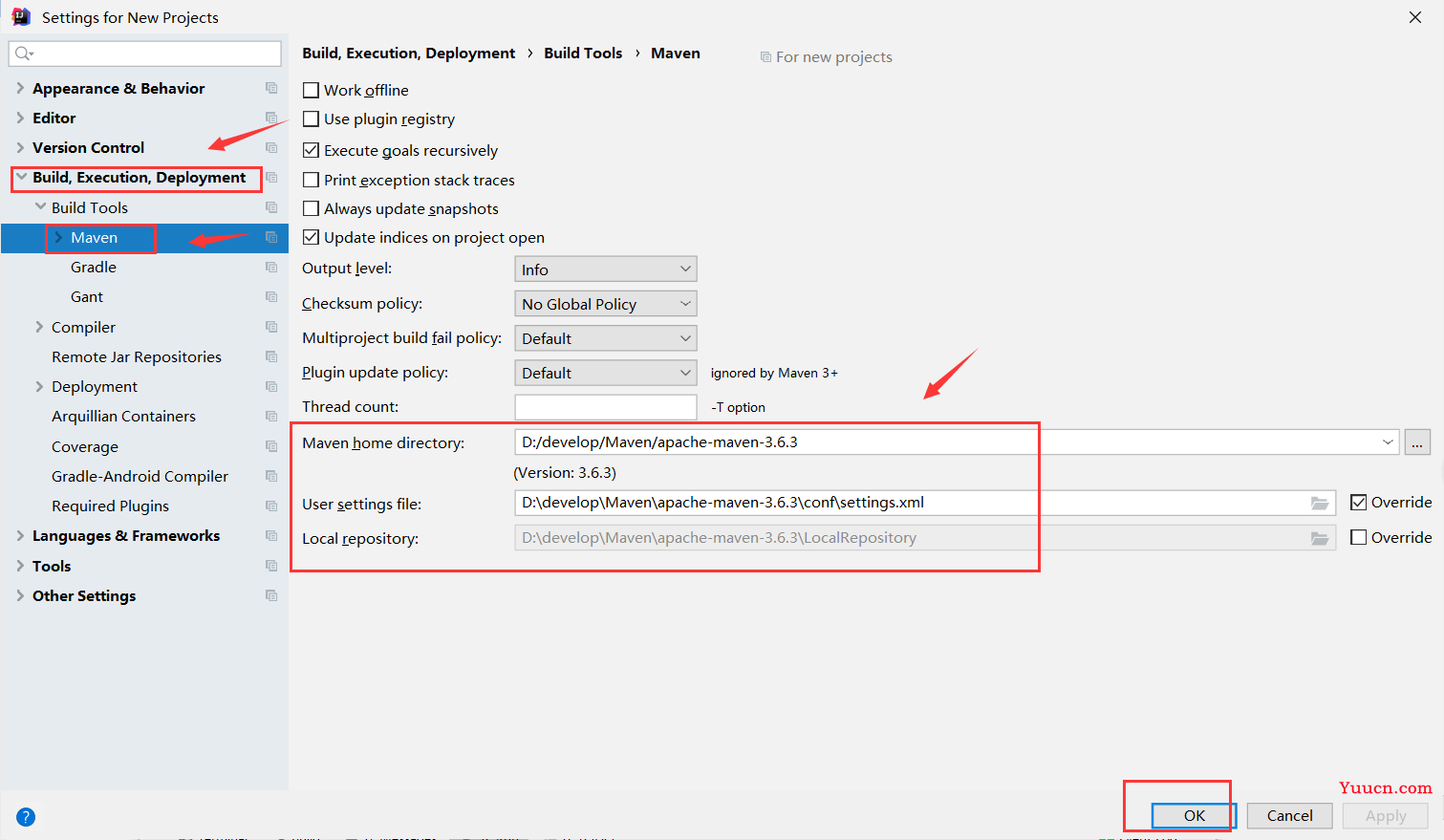Select Arquillian Containers item
Viewport: 1444px width, 840px height.
point(123,416)
